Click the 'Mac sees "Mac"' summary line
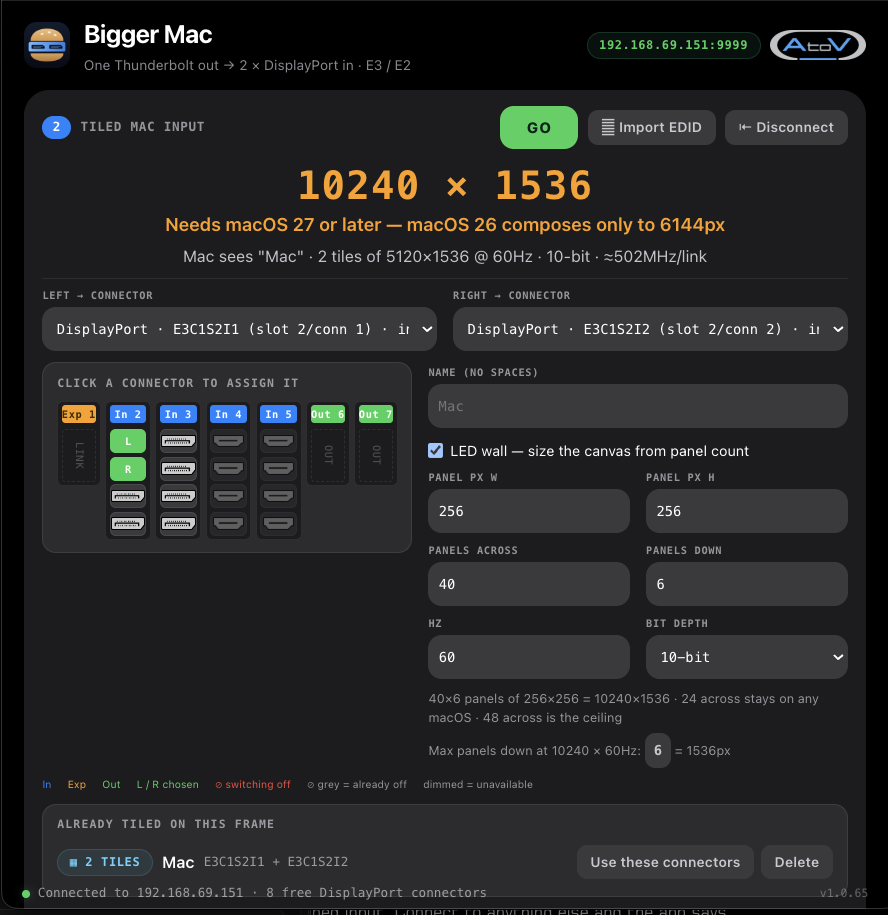 pos(445,257)
